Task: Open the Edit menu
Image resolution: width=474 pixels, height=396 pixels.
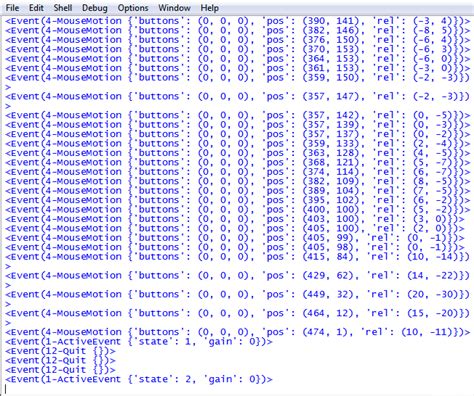Action: pyautogui.click(x=36, y=8)
